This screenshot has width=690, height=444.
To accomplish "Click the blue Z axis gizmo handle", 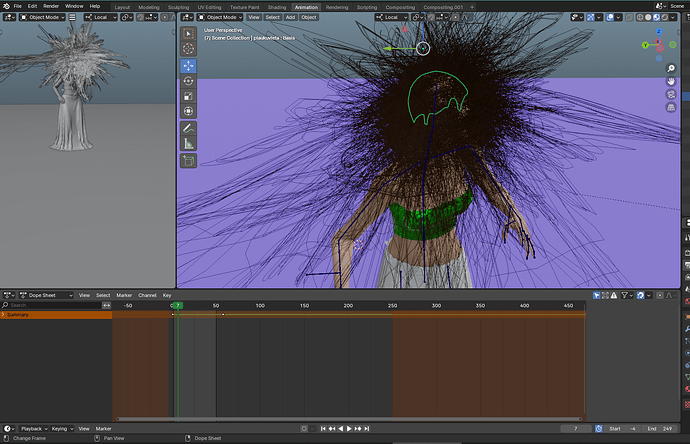I will [659, 32].
